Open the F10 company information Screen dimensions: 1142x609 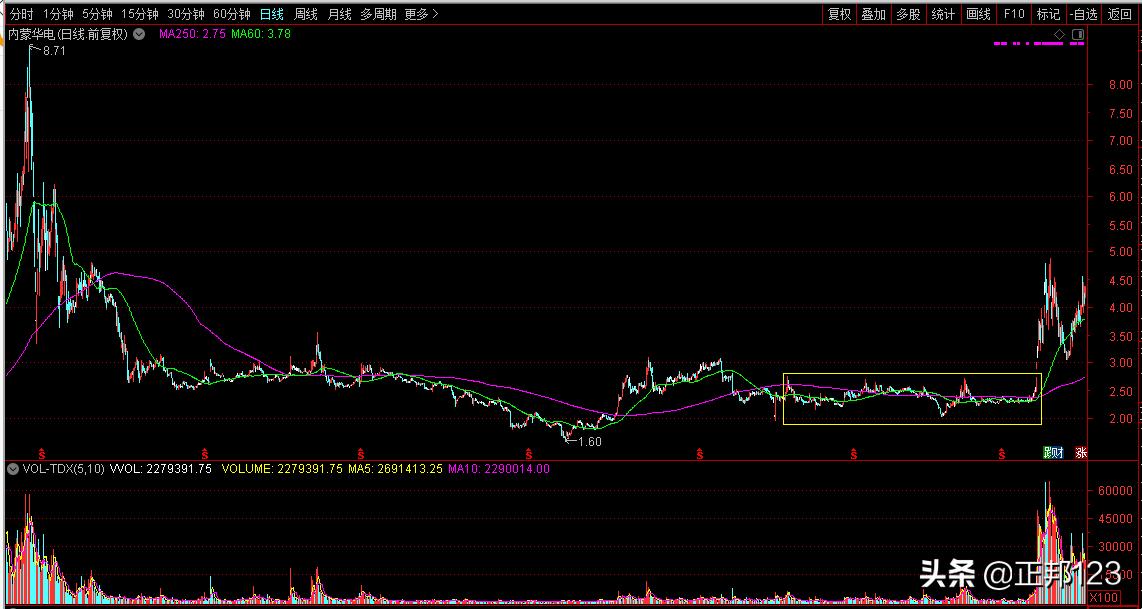click(x=1013, y=14)
